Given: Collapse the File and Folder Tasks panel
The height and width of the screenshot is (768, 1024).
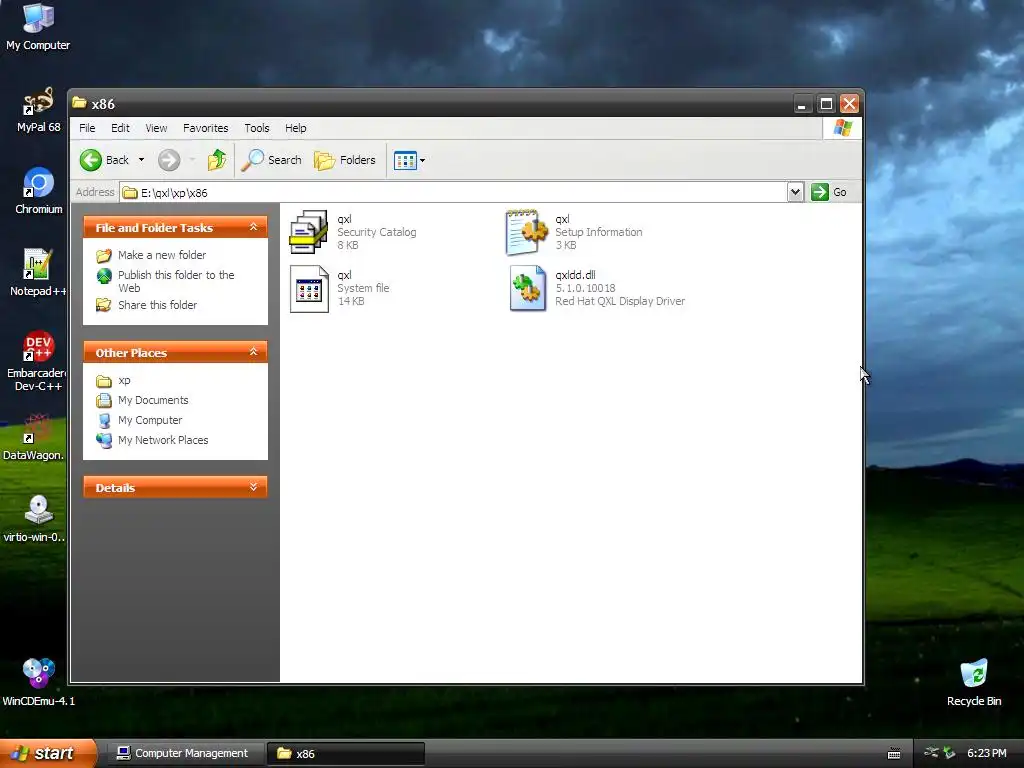Looking at the screenshot, I should [253, 227].
